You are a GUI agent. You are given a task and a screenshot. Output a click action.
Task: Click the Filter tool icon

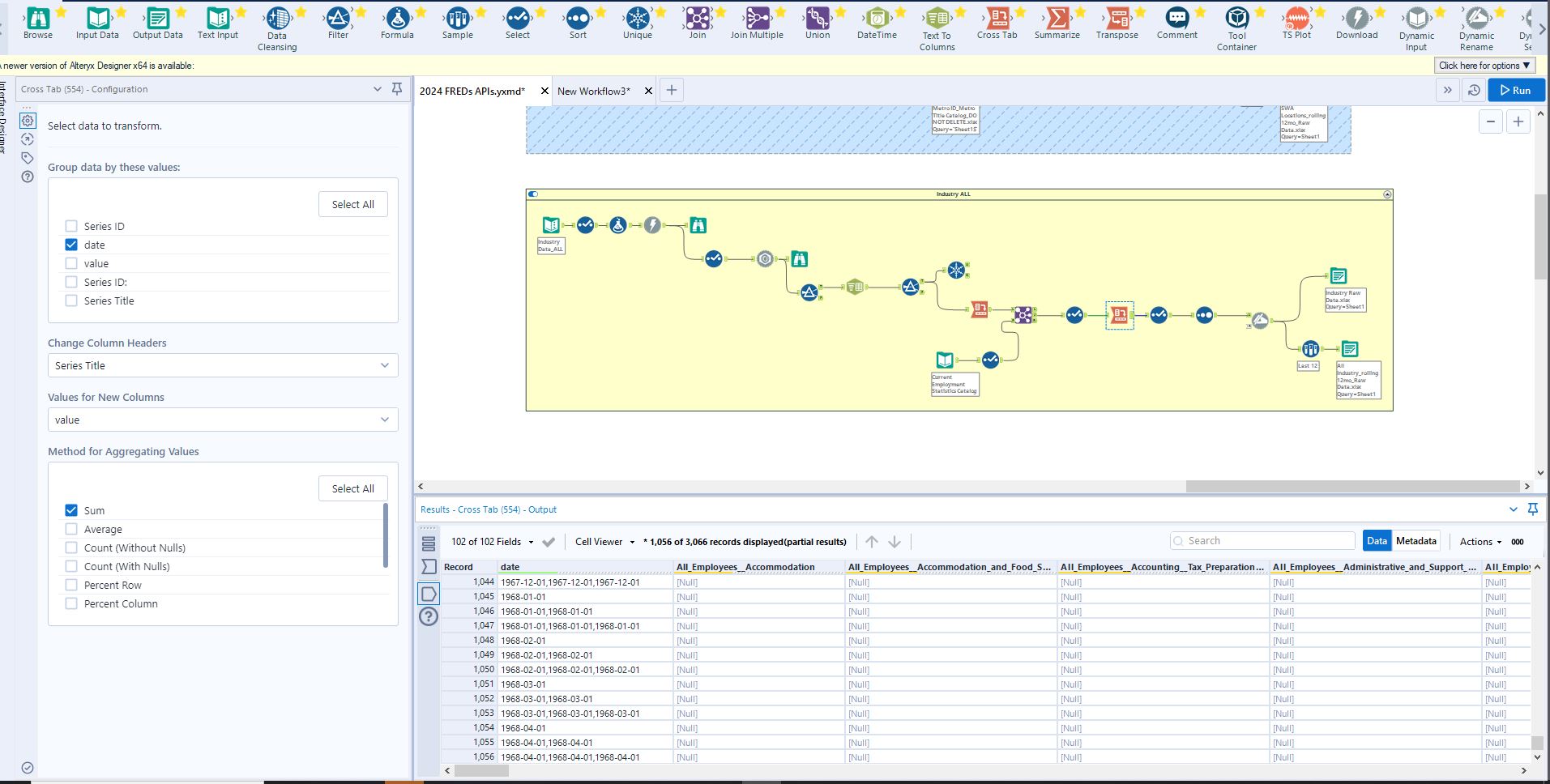click(337, 20)
